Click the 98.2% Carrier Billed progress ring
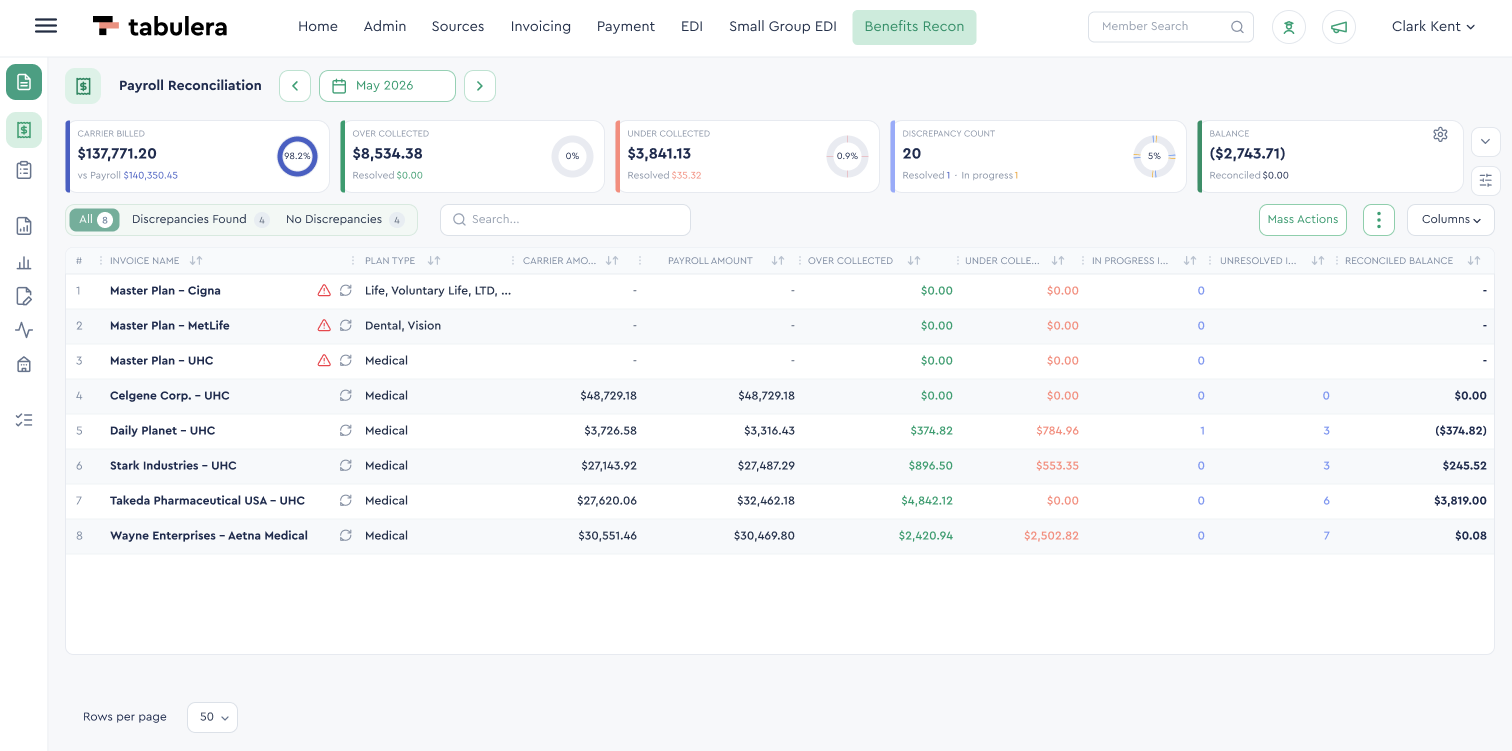Image resolution: width=1512 pixels, height=751 pixels. [x=297, y=157]
